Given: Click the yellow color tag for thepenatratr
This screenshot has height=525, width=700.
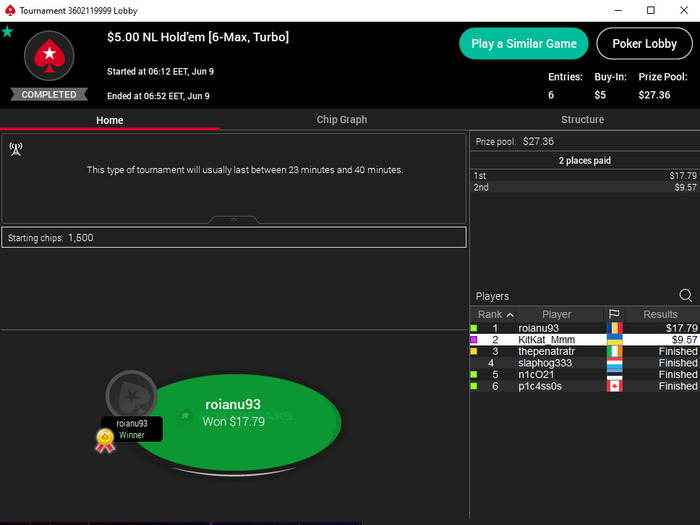Looking at the screenshot, I should click(474, 351).
